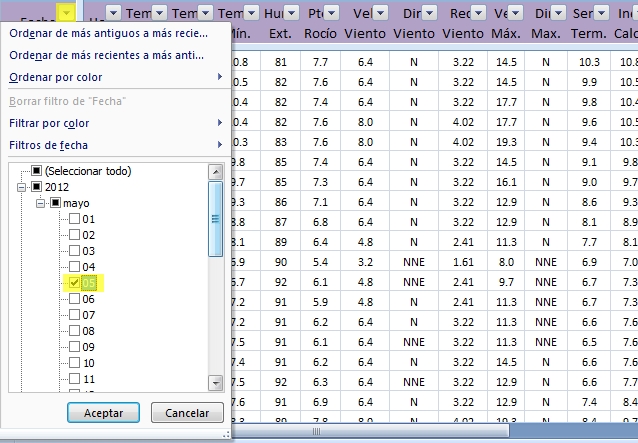Select the Sen Term. cell showing 10.3
This screenshot has height=443, width=638.
589,62
